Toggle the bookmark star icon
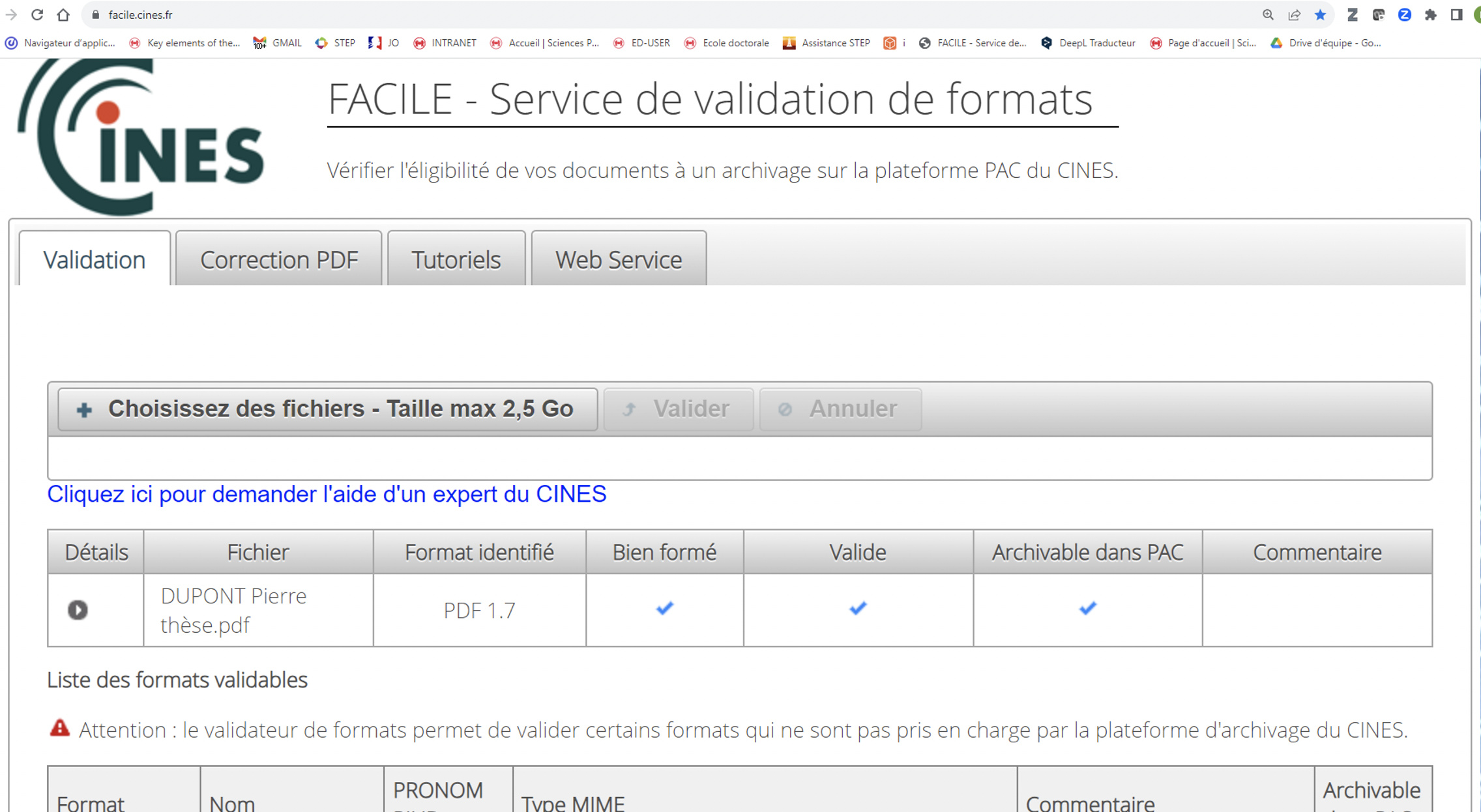Image resolution: width=1481 pixels, height=812 pixels. coord(1320,14)
